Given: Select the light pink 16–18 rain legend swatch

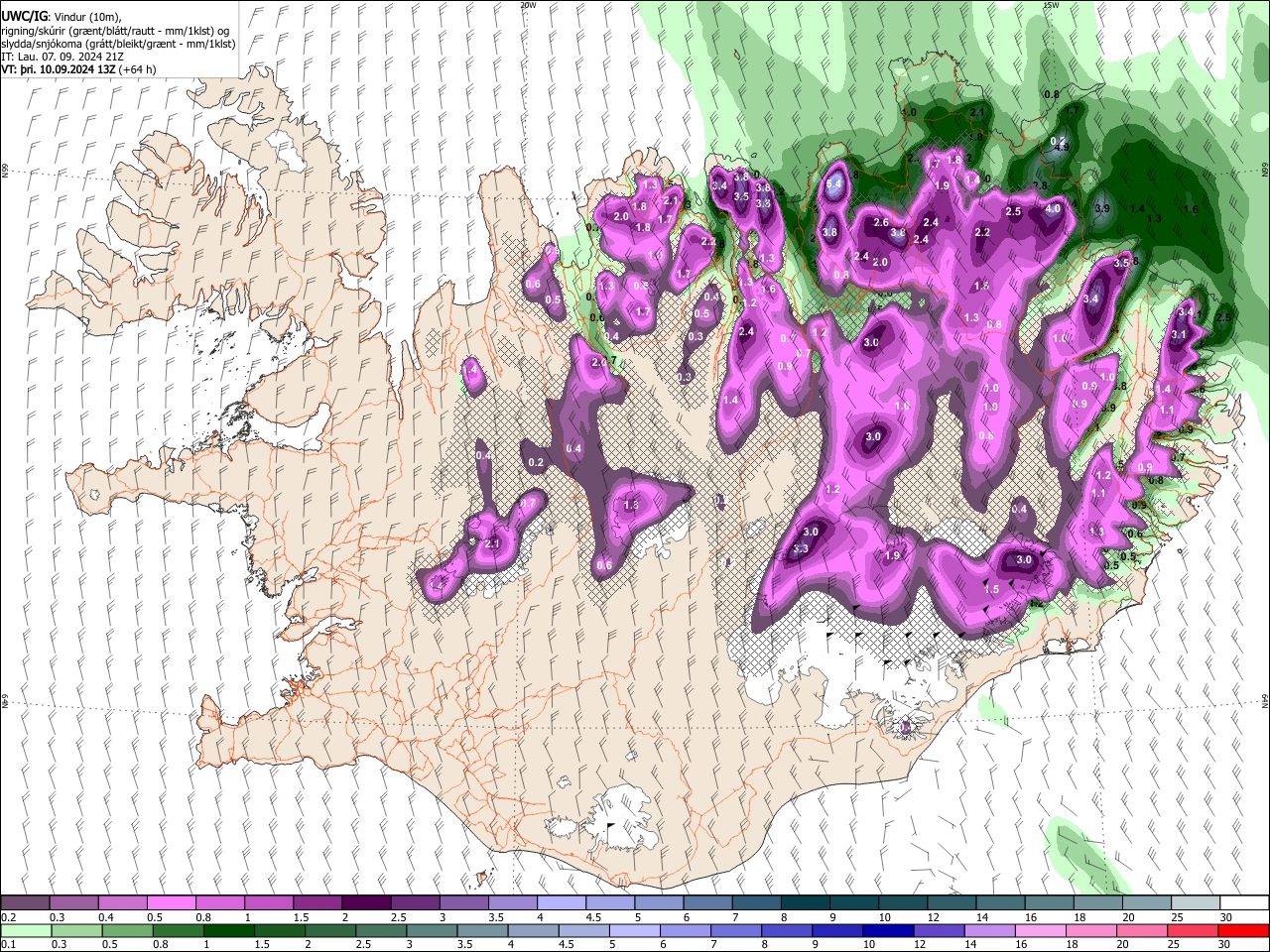Looking at the screenshot, I should (x=1039, y=930).
